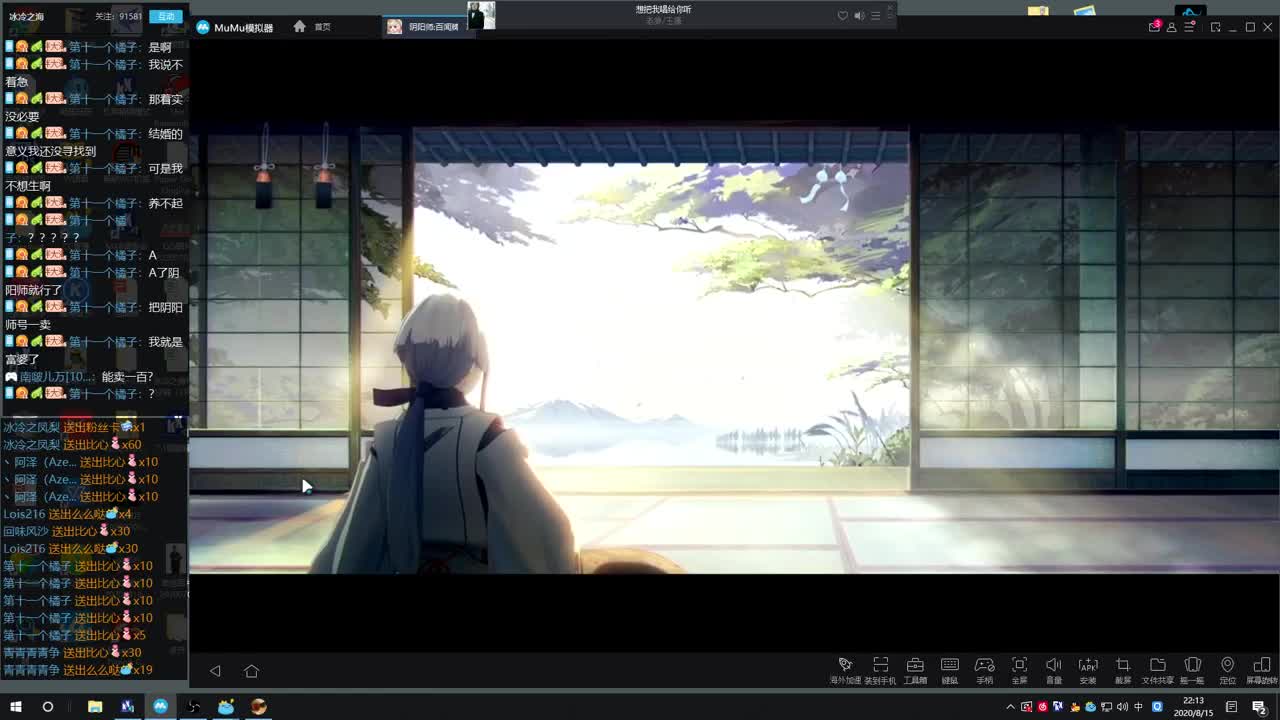The height and width of the screenshot is (720, 1280).
Task: Open the clock showing 22:13
Action: pyautogui.click(x=1193, y=706)
